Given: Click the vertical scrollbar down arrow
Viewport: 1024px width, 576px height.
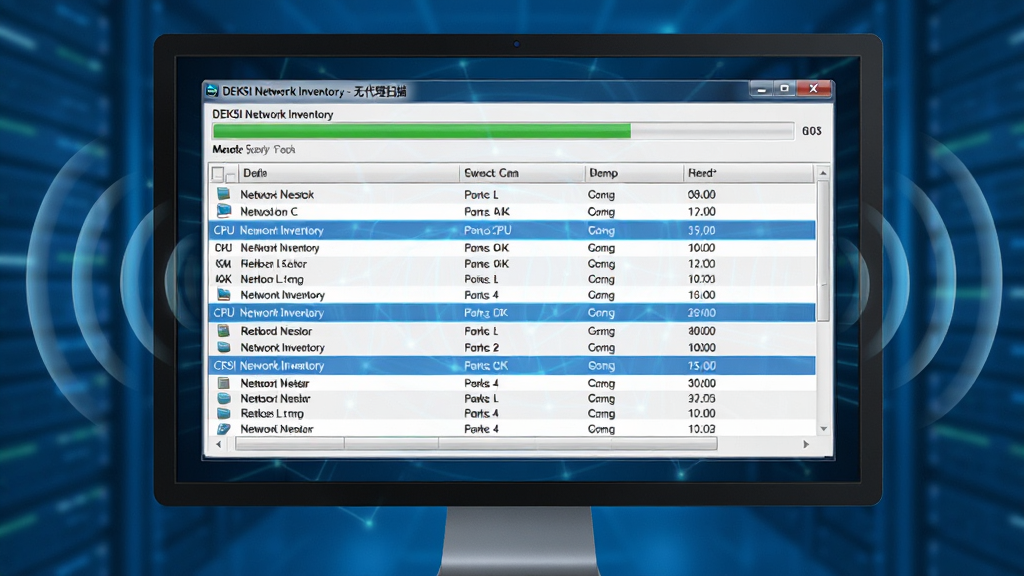Looking at the screenshot, I should tap(823, 429).
